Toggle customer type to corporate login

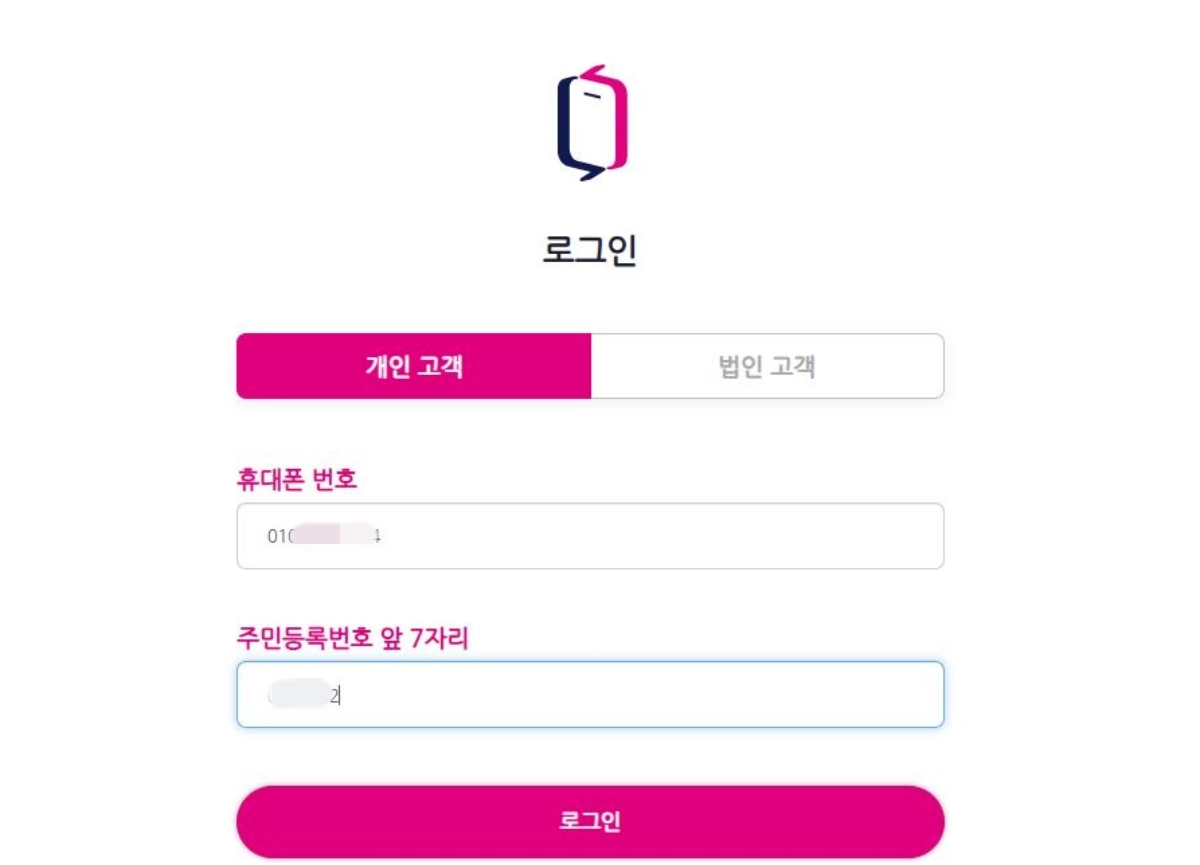point(767,367)
